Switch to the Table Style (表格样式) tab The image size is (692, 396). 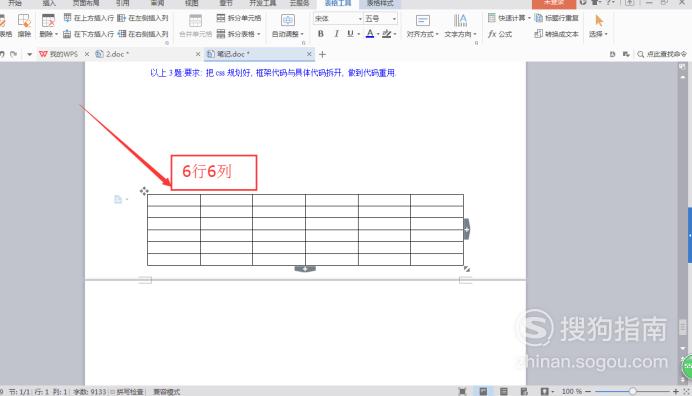click(x=380, y=4)
